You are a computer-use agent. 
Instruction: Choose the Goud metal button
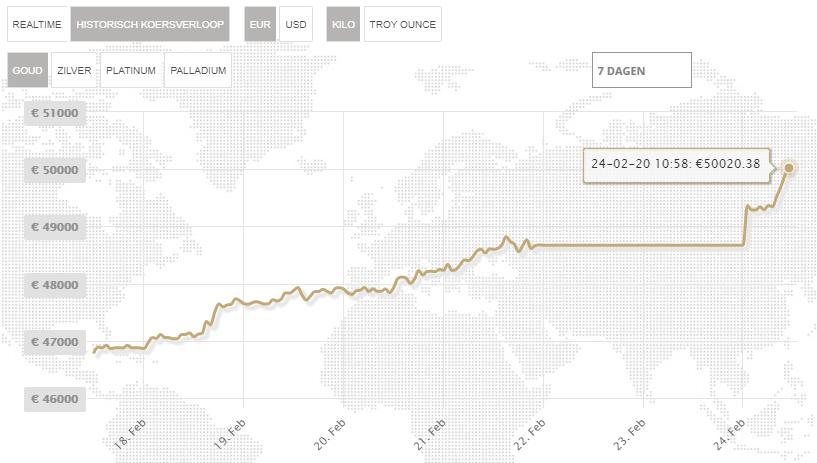point(27,71)
